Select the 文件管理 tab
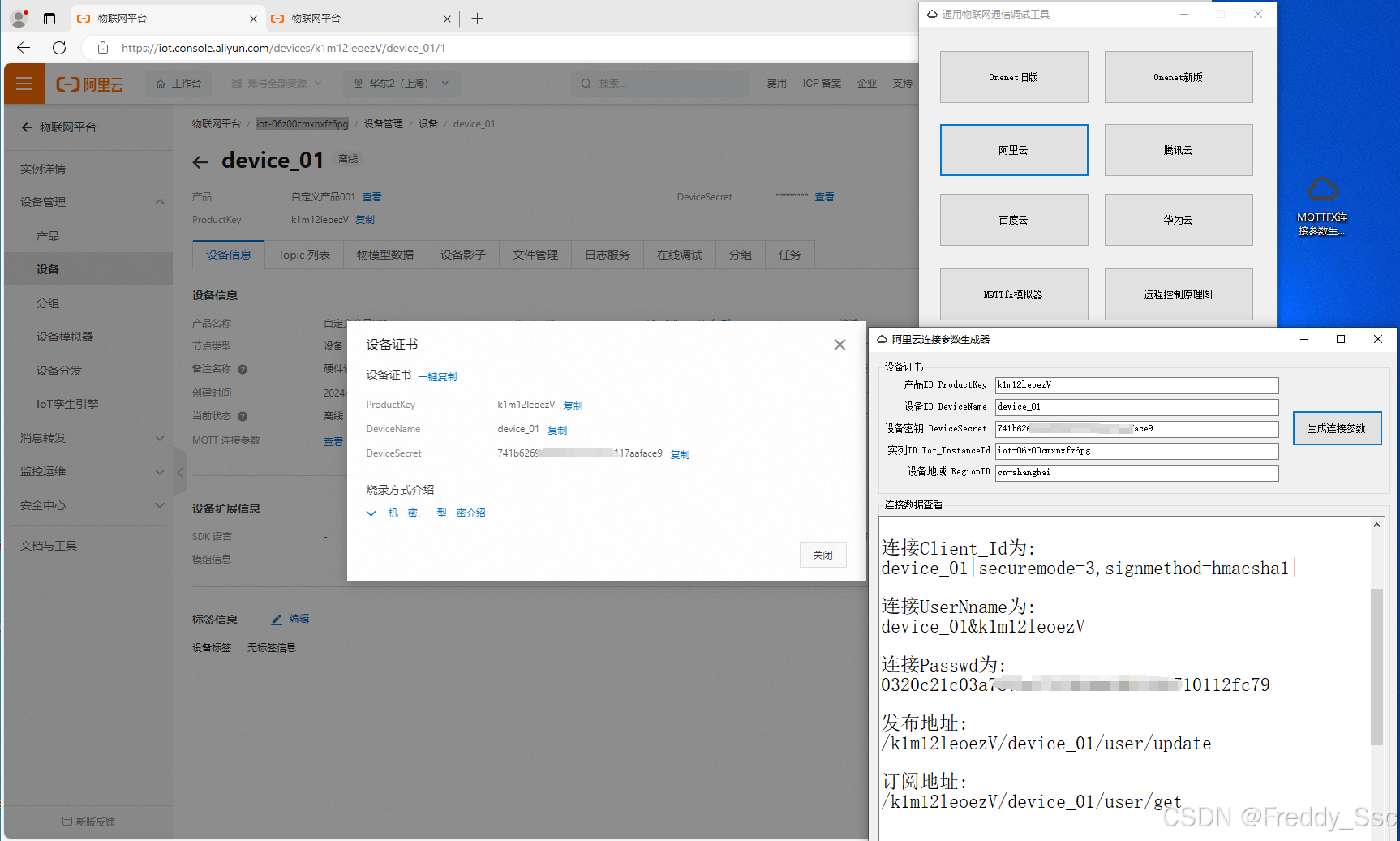Screen dimensions: 1400x841 [535, 255]
